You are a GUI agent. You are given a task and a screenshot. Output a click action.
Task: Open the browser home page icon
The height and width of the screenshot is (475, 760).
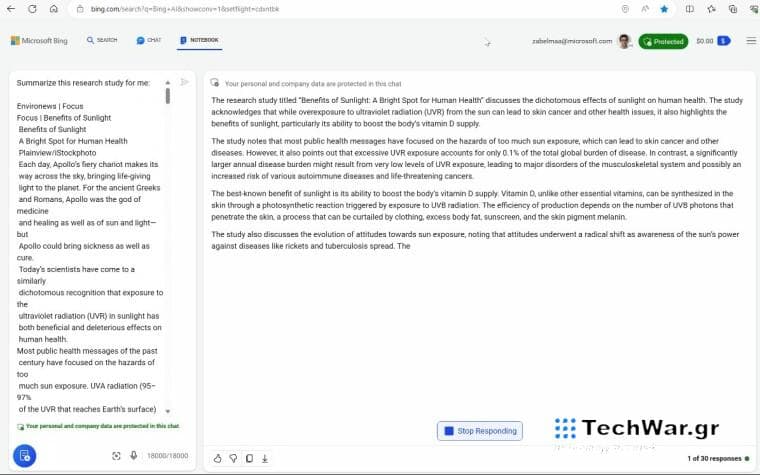coord(54,9)
